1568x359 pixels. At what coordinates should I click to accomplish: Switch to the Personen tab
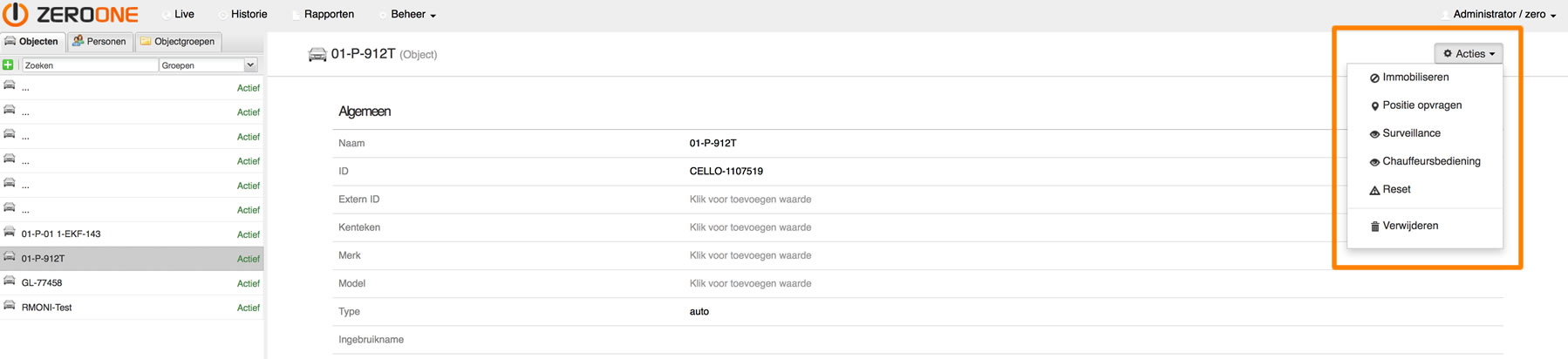tap(99, 41)
